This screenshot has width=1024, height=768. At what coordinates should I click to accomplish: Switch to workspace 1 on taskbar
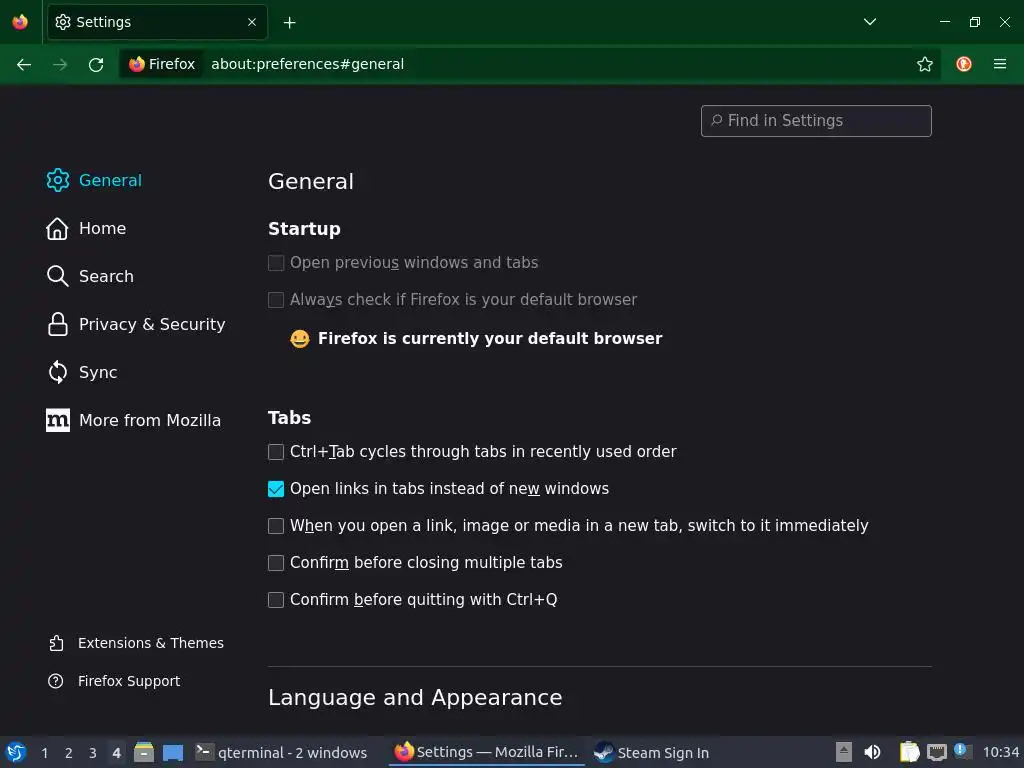coord(44,753)
